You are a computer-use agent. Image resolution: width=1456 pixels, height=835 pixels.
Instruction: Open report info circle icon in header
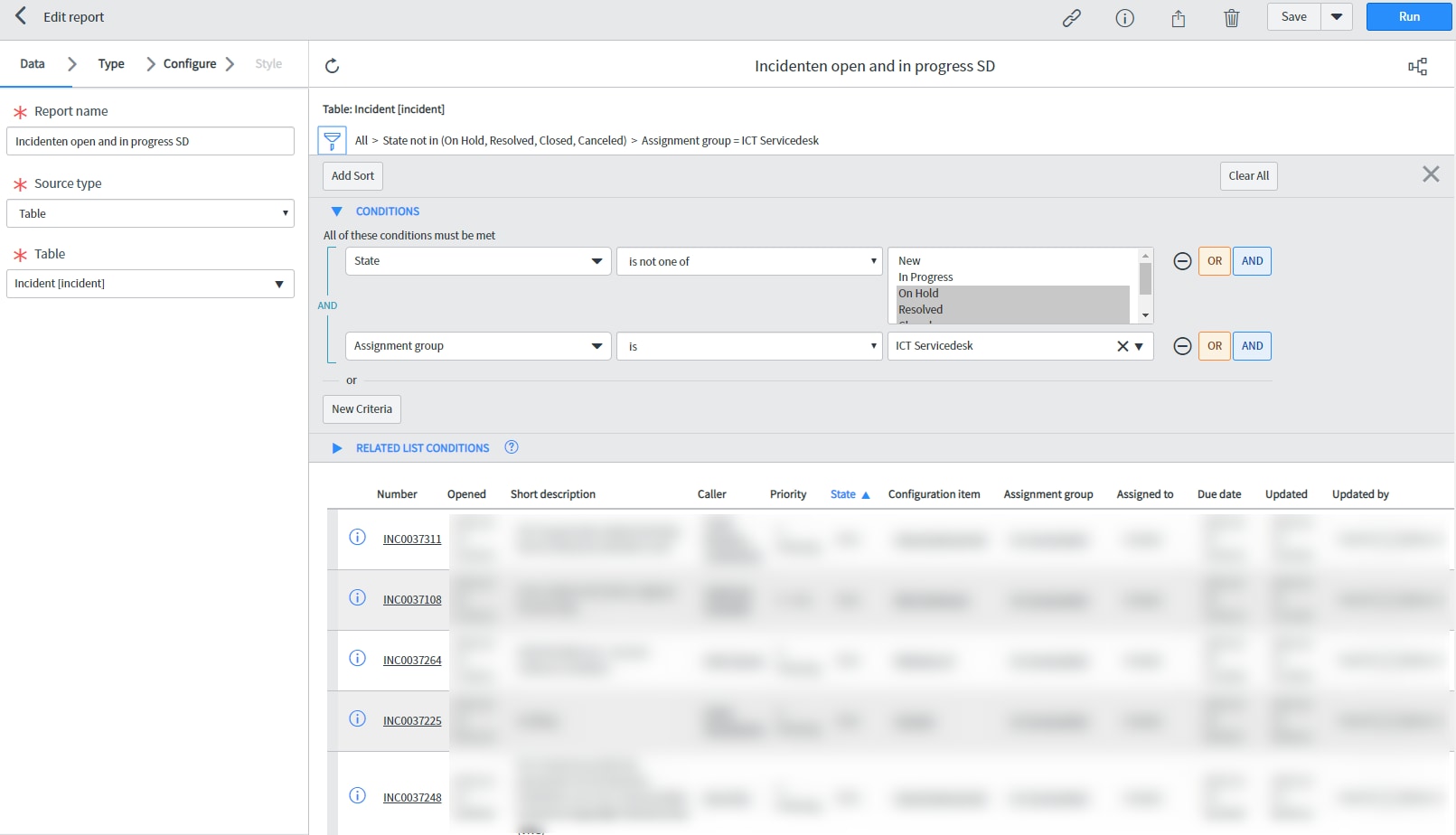[1124, 18]
